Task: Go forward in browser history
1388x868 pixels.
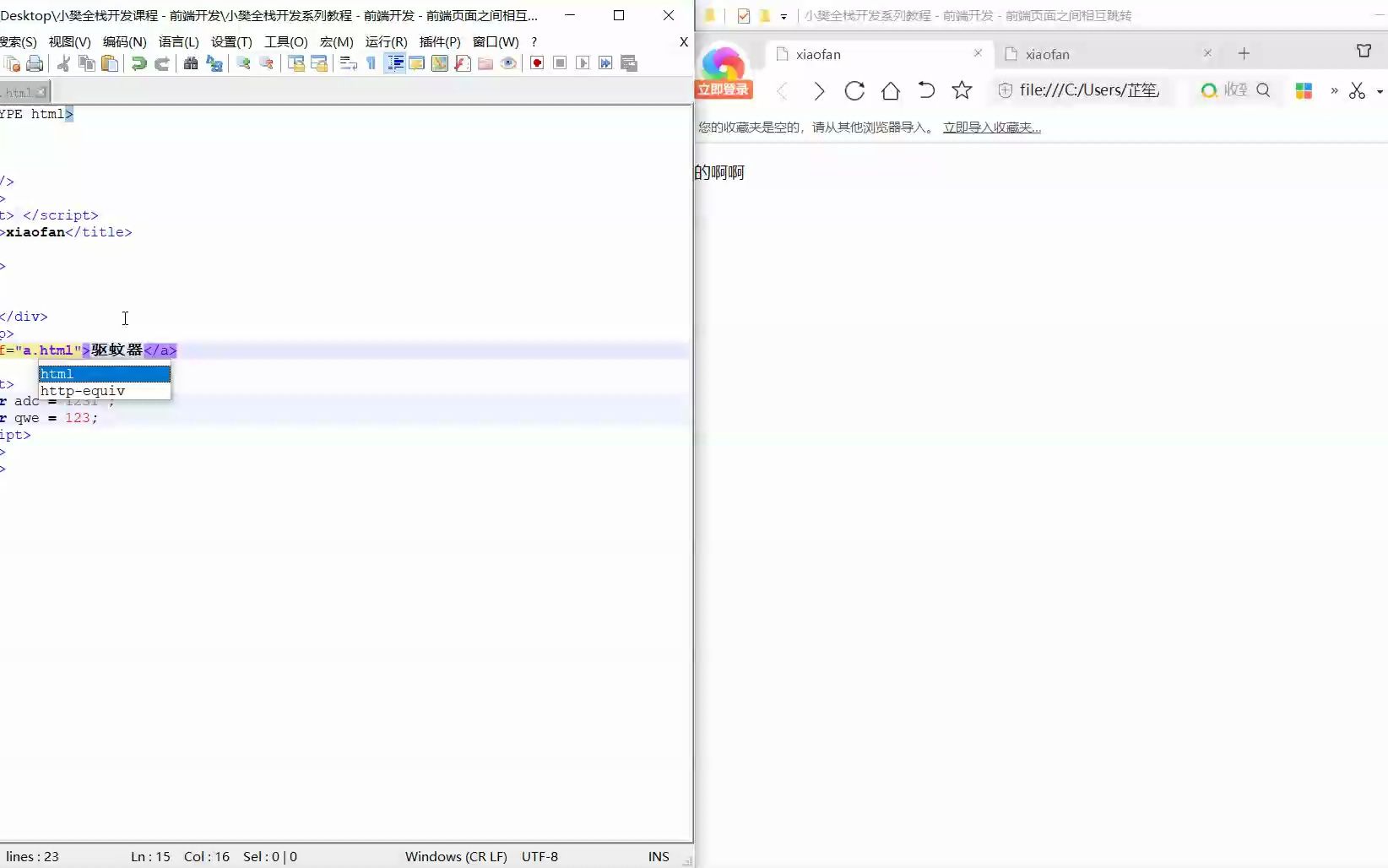Action: (x=818, y=90)
